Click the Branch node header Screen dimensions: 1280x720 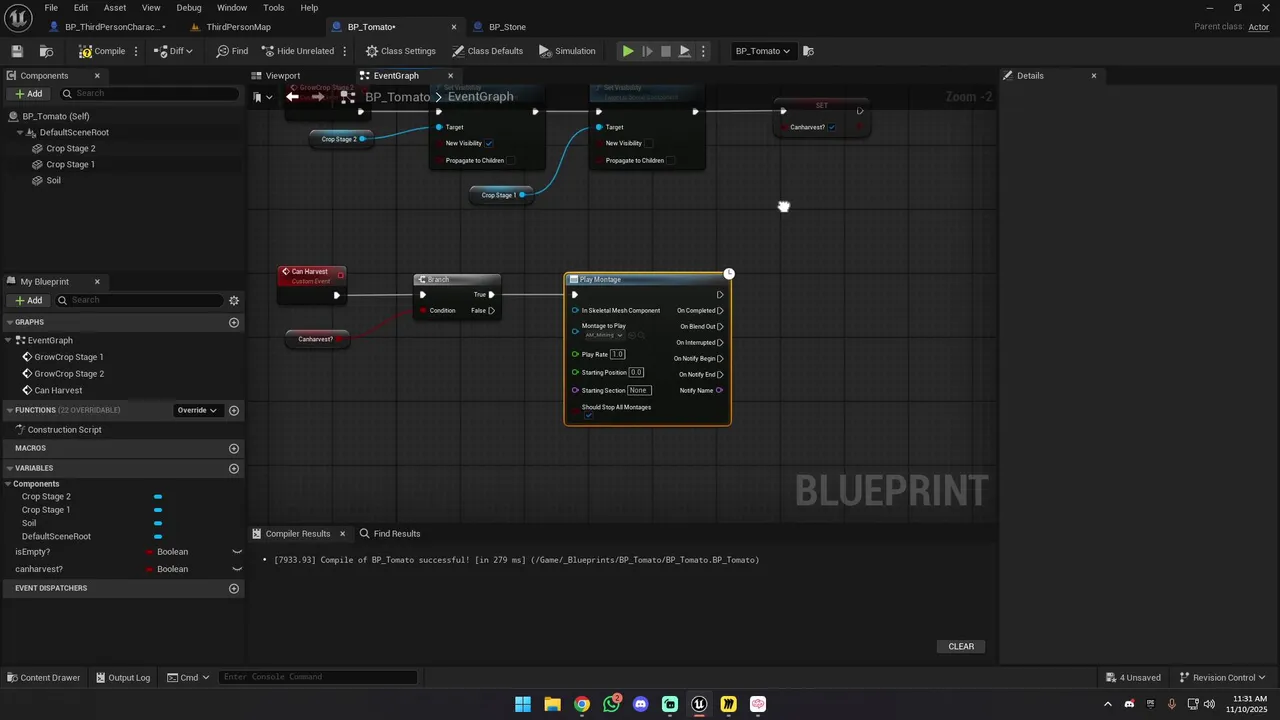click(457, 279)
